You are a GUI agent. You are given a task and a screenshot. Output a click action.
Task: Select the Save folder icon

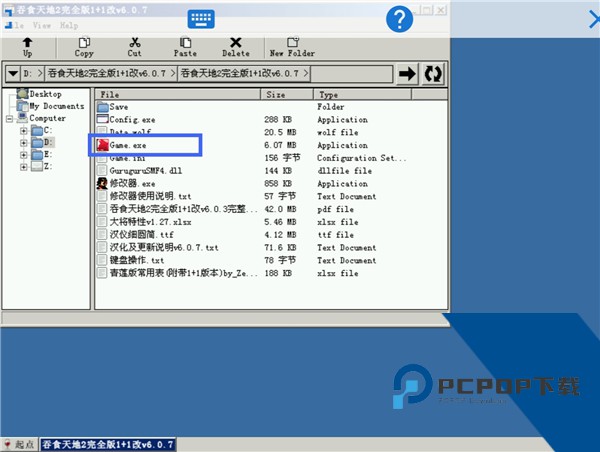(103, 107)
